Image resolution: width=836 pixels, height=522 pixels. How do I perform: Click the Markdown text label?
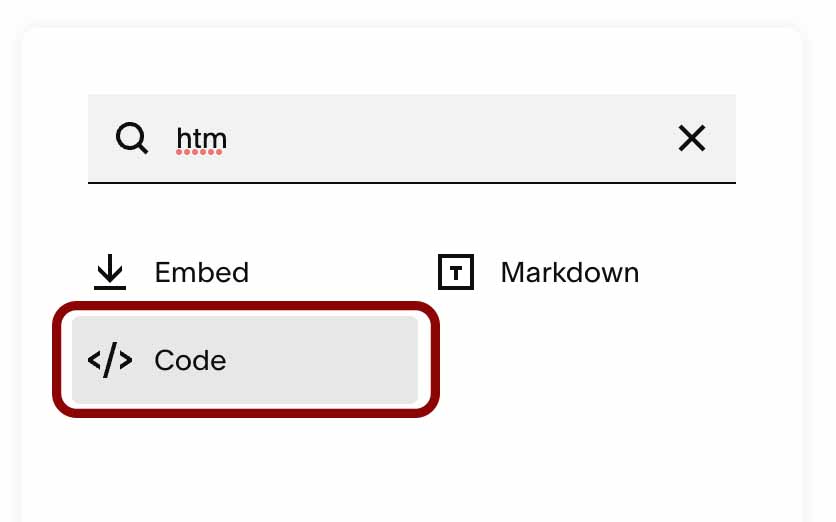(569, 272)
